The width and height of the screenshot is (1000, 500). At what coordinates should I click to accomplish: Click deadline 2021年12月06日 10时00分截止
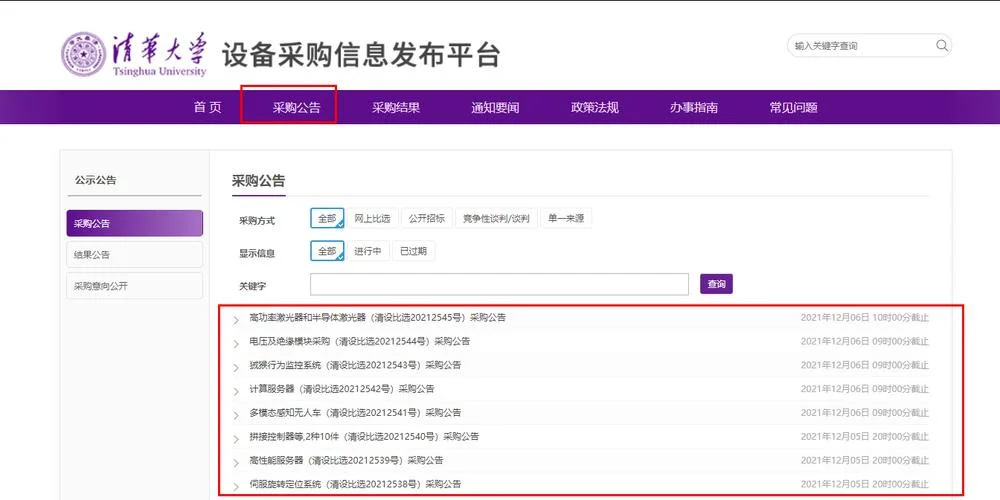(865, 317)
